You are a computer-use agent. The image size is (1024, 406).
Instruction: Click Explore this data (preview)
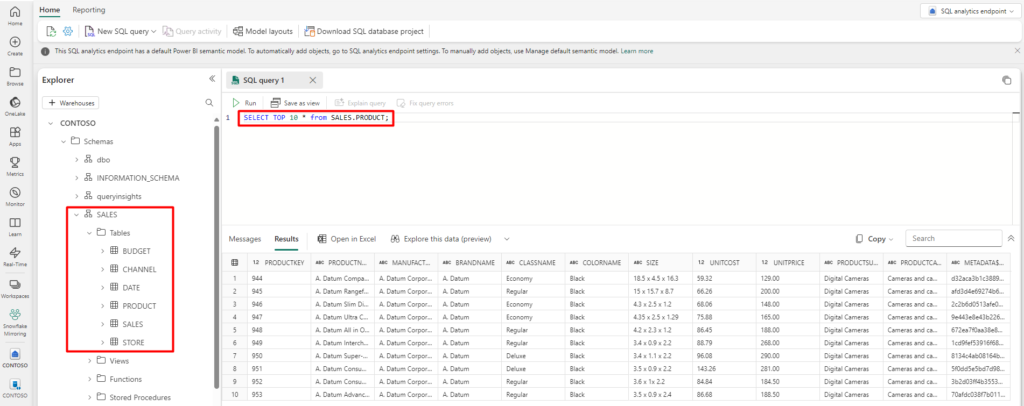point(441,239)
